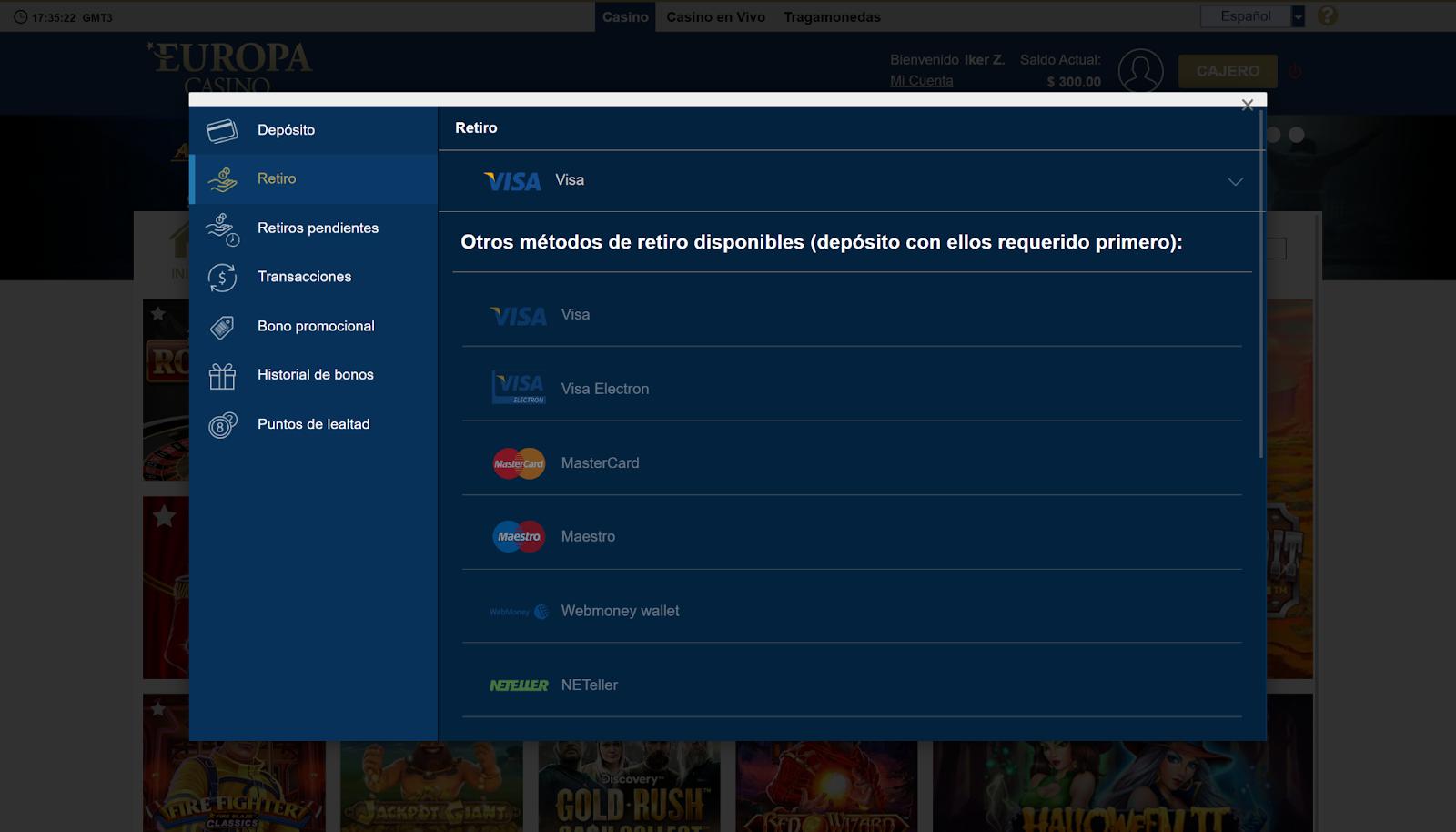This screenshot has height=832, width=1456.
Task: Click the selected Visa logo at top
Action: [x=512, y=181]
